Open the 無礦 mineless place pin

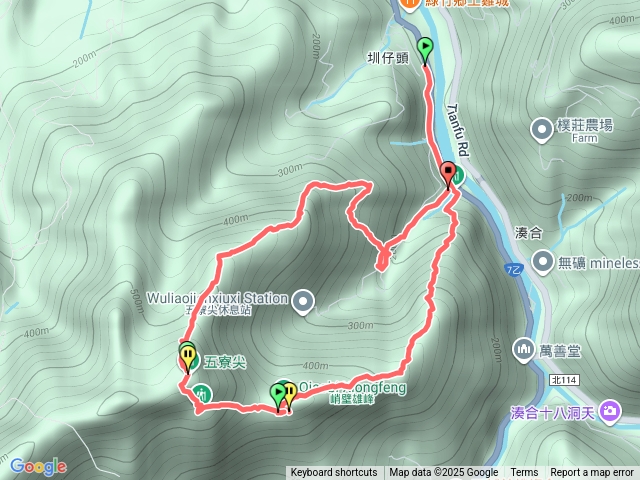543,262
